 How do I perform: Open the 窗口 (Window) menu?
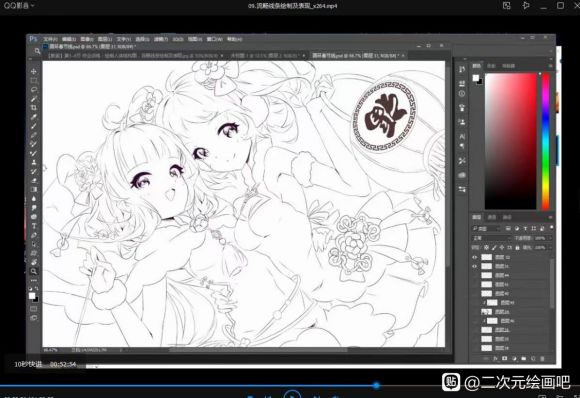[x=214, y=39]
